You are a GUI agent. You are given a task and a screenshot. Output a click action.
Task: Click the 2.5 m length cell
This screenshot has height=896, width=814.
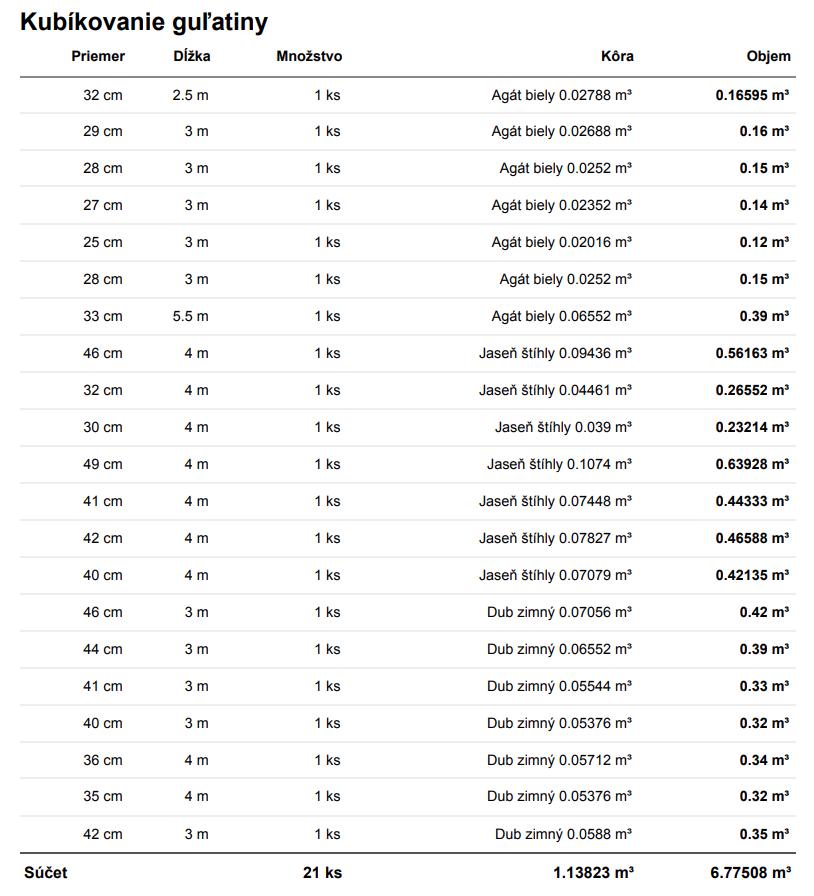coord(190,95)
